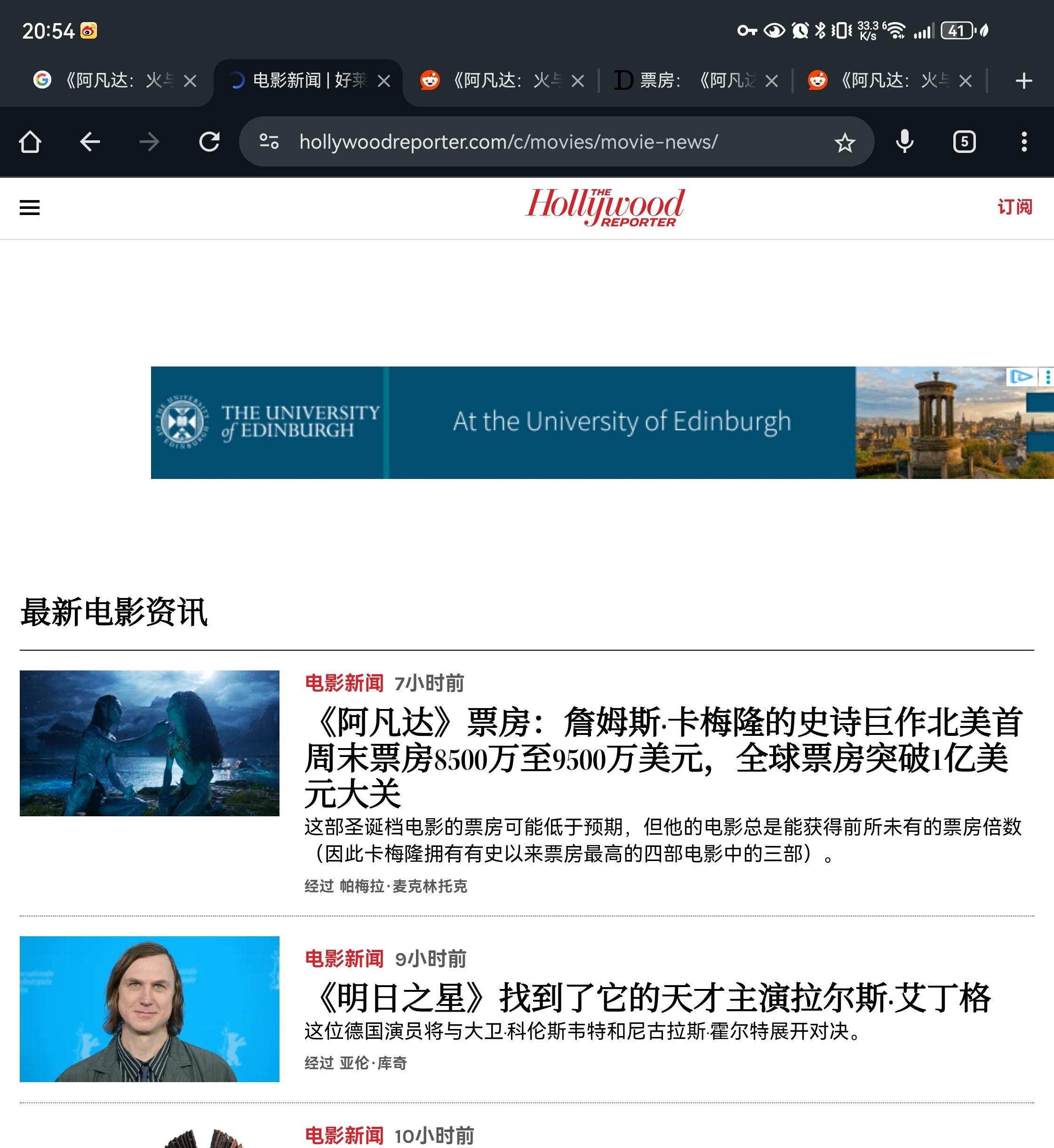Add a new tab with plus icon
Image resolution: width=1054 pixels, height=1148 pixels.
1024,80
